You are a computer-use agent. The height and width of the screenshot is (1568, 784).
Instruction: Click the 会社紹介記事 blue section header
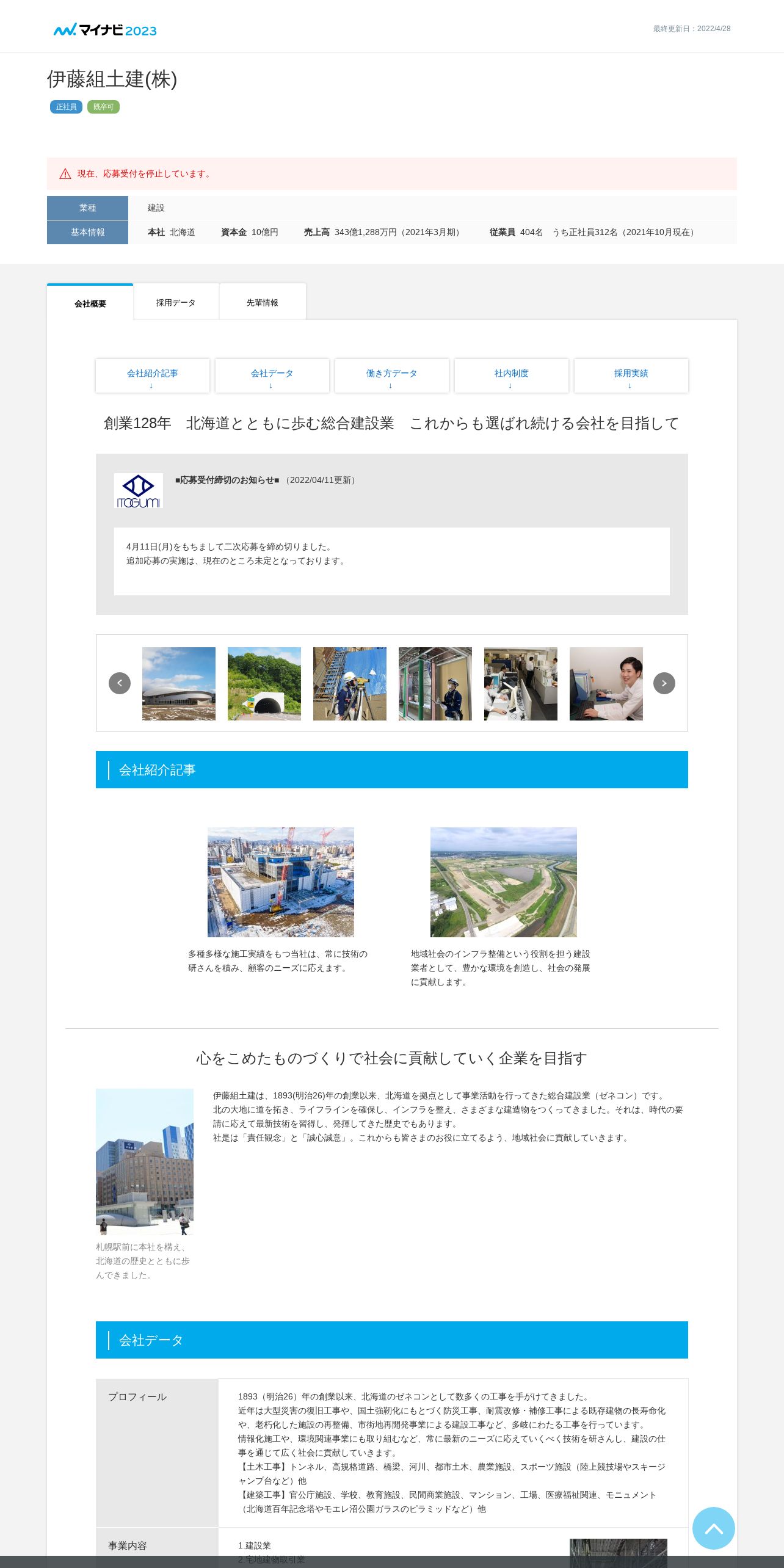pos(392,770)
